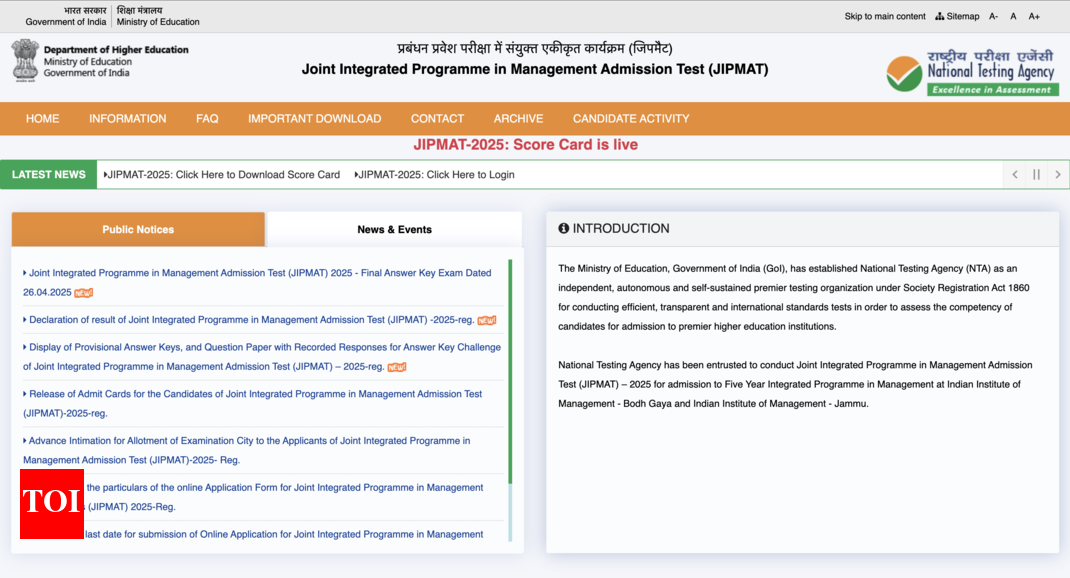
Task: Click the National Testing Agency logo
Action: pyautogui.click(x=971, y=72)
